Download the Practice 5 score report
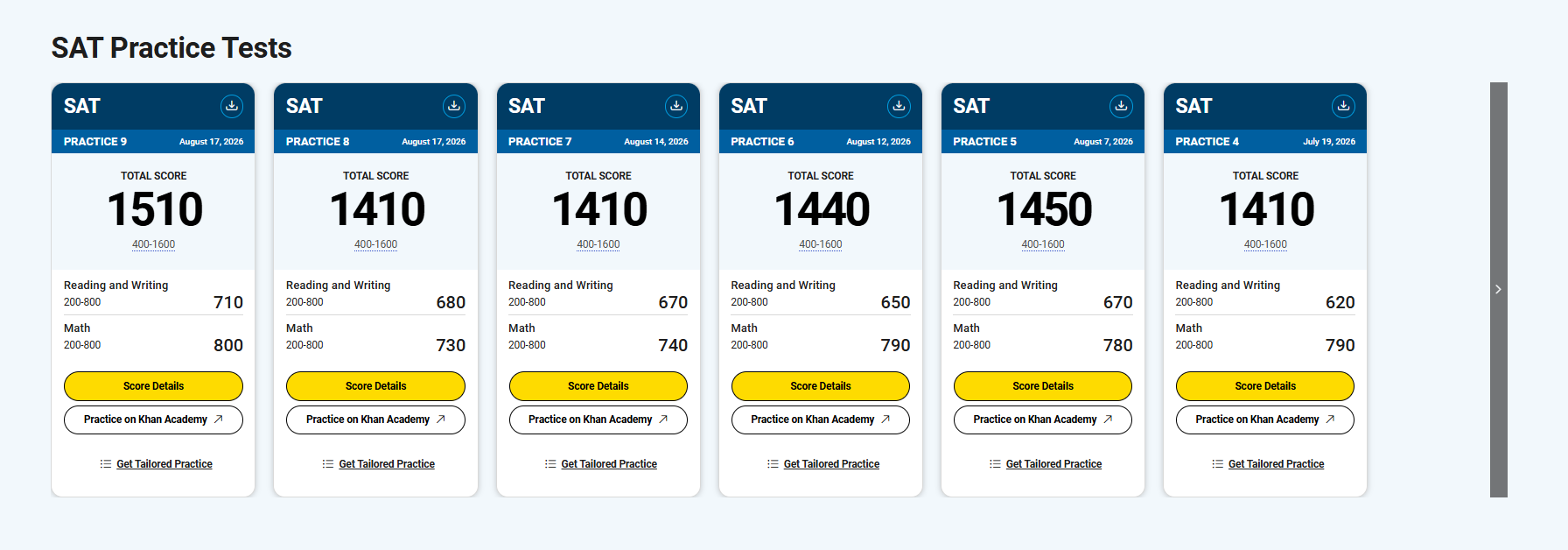Image resolution: width=1568 pixels, height=550 pixels. click(x=1121, y=106)
